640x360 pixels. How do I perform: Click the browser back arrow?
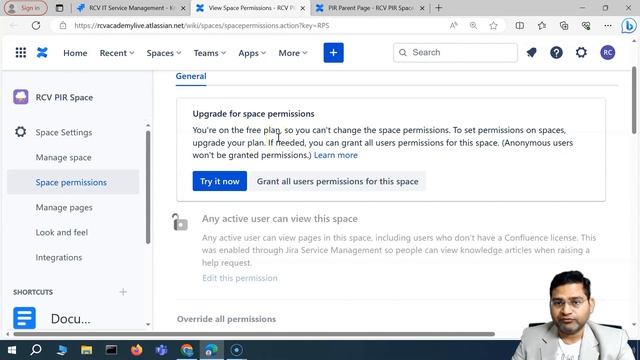point(13,25)
